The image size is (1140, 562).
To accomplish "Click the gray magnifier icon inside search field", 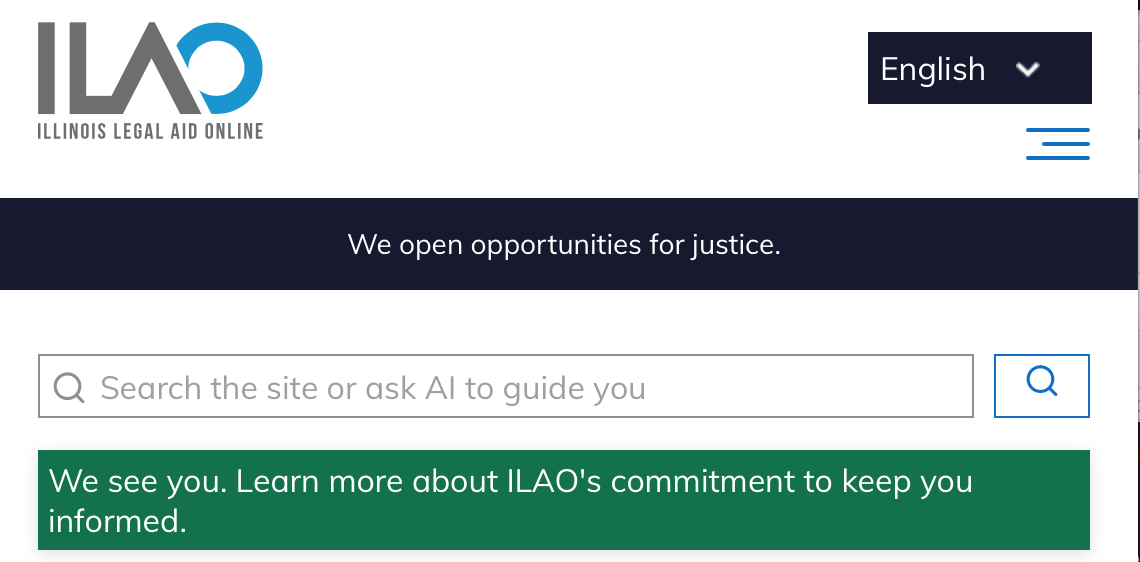I will (x=69, y=388).
